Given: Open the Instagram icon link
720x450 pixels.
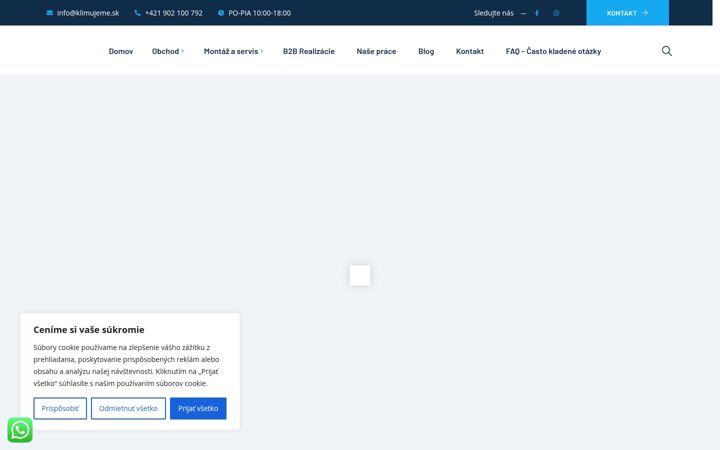Looking at the screenshot, I should [x=556, y=13].
